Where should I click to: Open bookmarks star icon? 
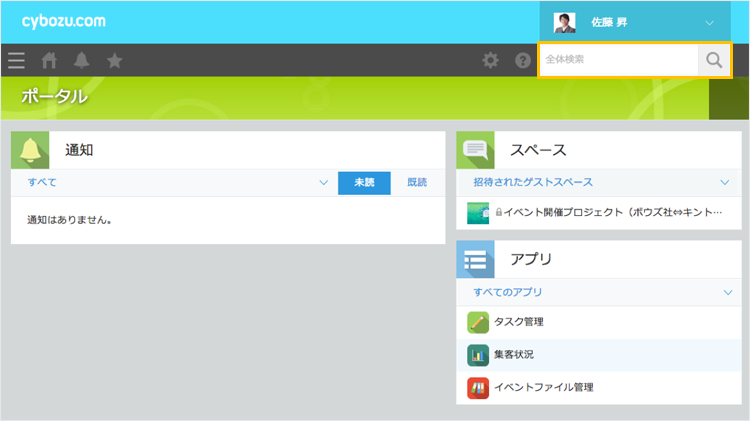115,60
